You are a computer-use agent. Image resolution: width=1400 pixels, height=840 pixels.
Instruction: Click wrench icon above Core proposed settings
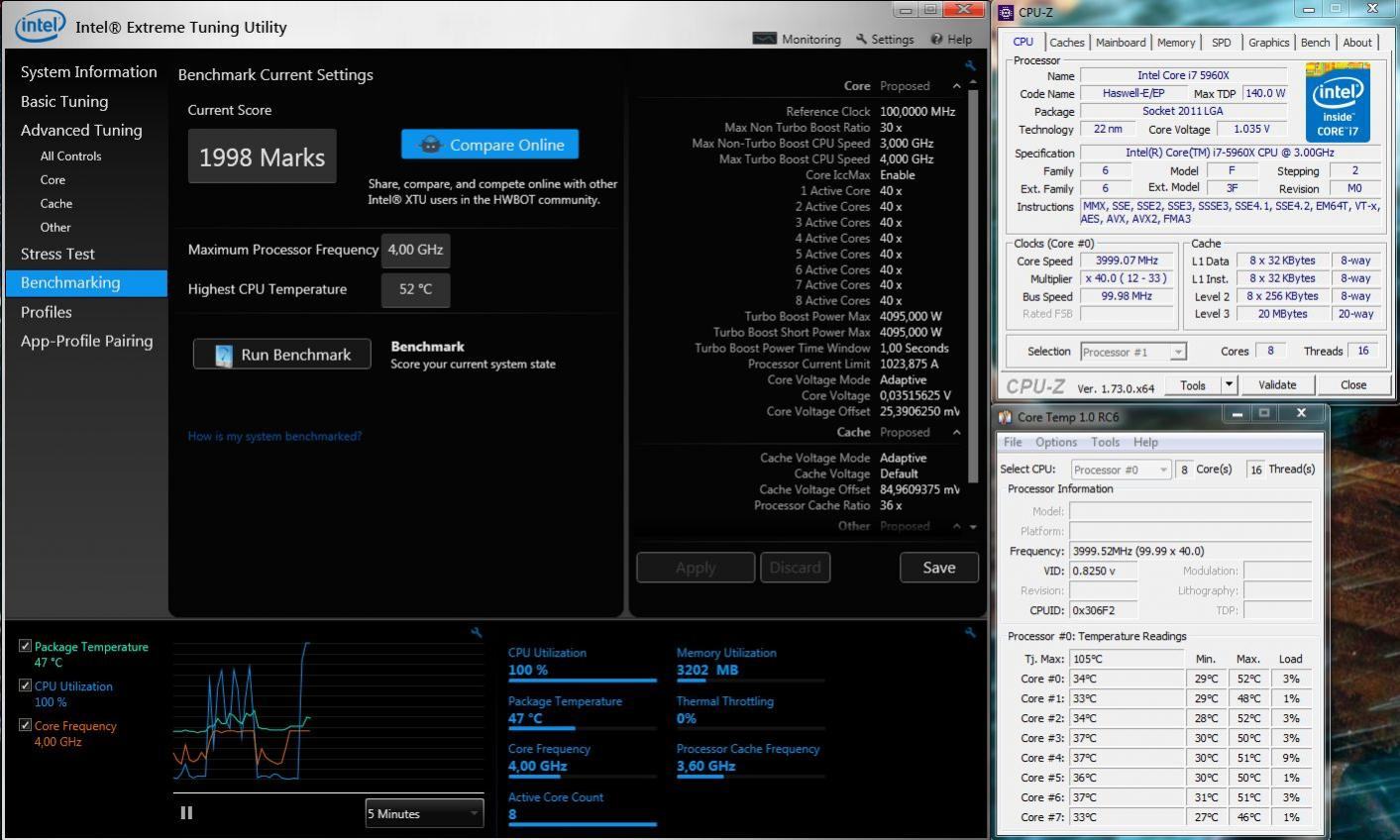(970, 65)
